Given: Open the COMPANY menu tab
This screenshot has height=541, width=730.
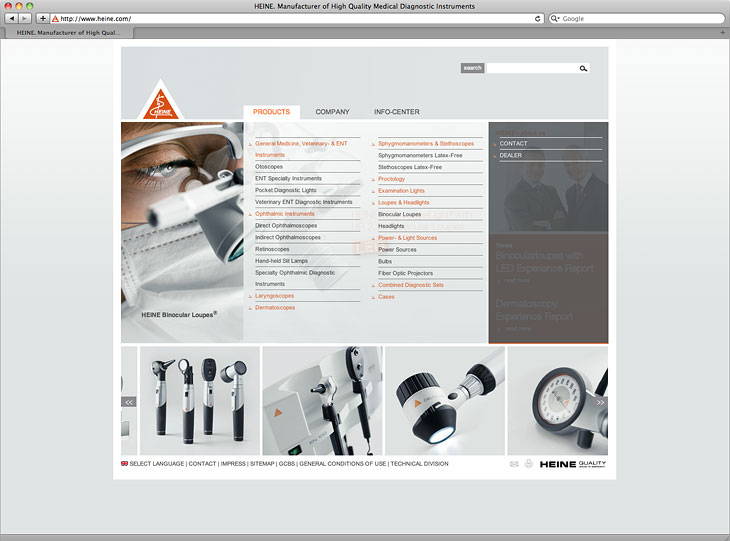Looking at the screenshot, I should coord(332,112).
